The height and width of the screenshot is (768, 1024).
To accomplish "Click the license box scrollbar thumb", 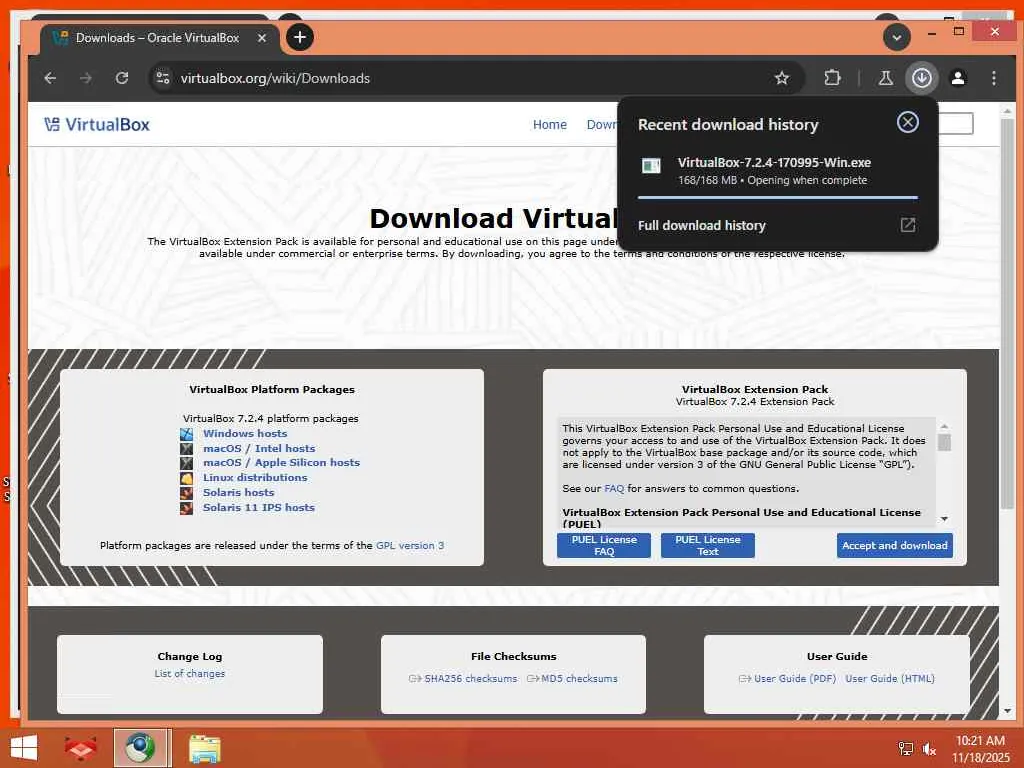I will click(x=944, y=442).
